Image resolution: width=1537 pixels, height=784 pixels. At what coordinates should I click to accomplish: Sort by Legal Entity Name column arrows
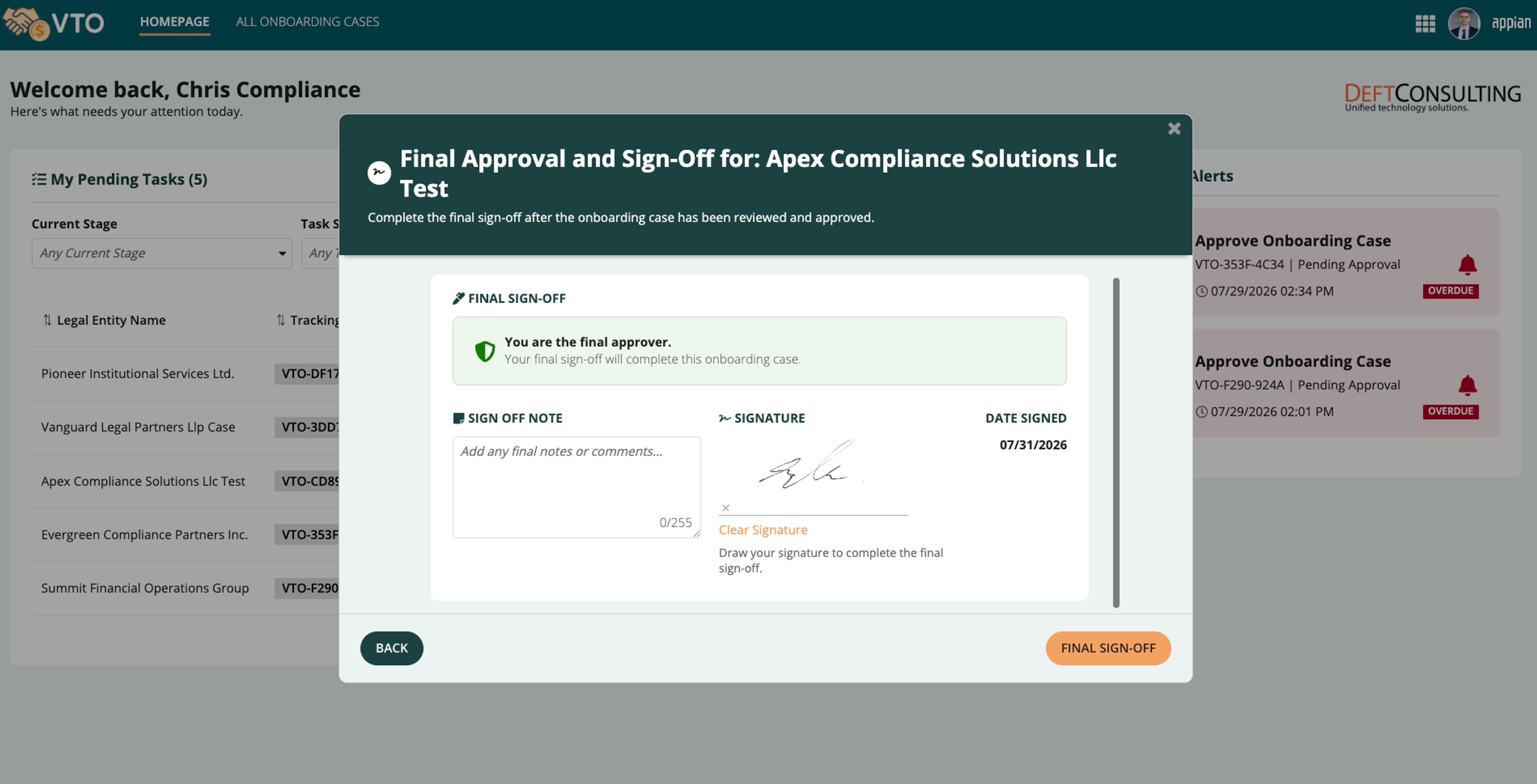(x=47, y=321)
